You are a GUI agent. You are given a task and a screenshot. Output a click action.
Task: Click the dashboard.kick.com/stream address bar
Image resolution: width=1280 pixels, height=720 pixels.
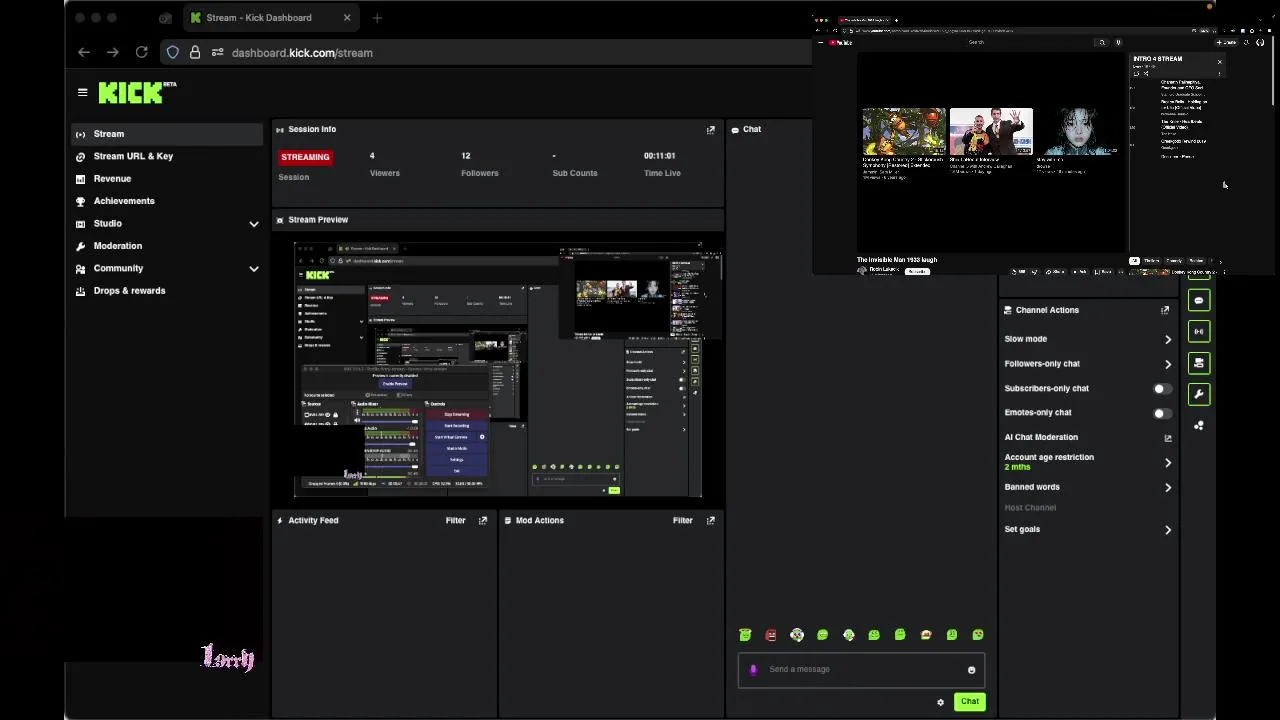click(x=302, y=53)
